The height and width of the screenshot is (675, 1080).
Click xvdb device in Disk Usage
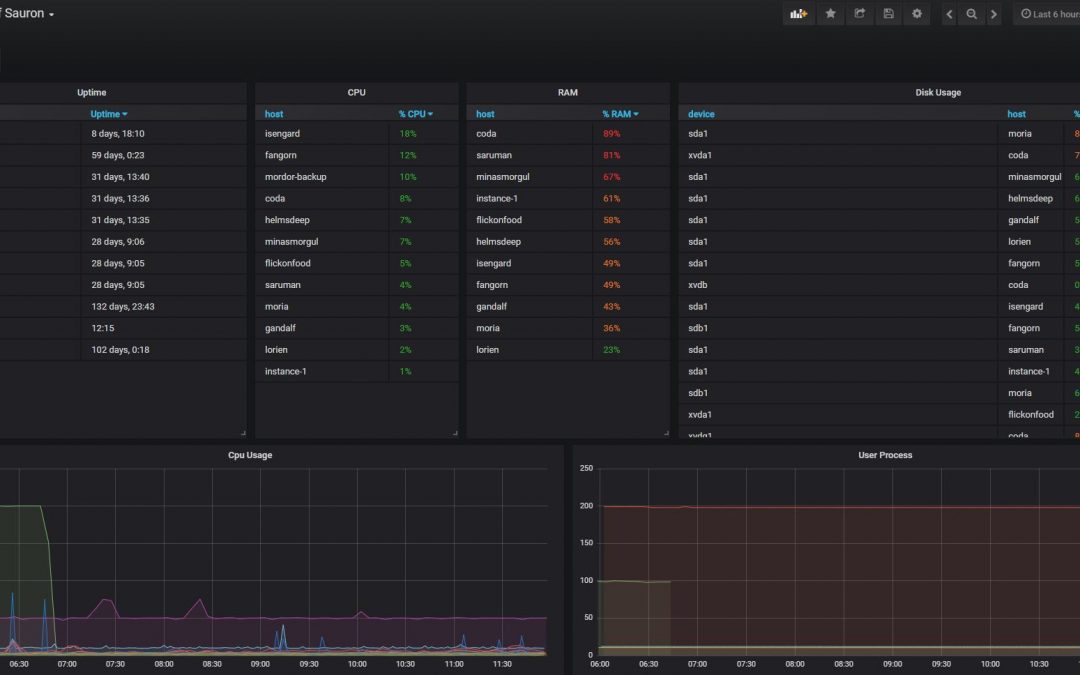click(698, 284)
